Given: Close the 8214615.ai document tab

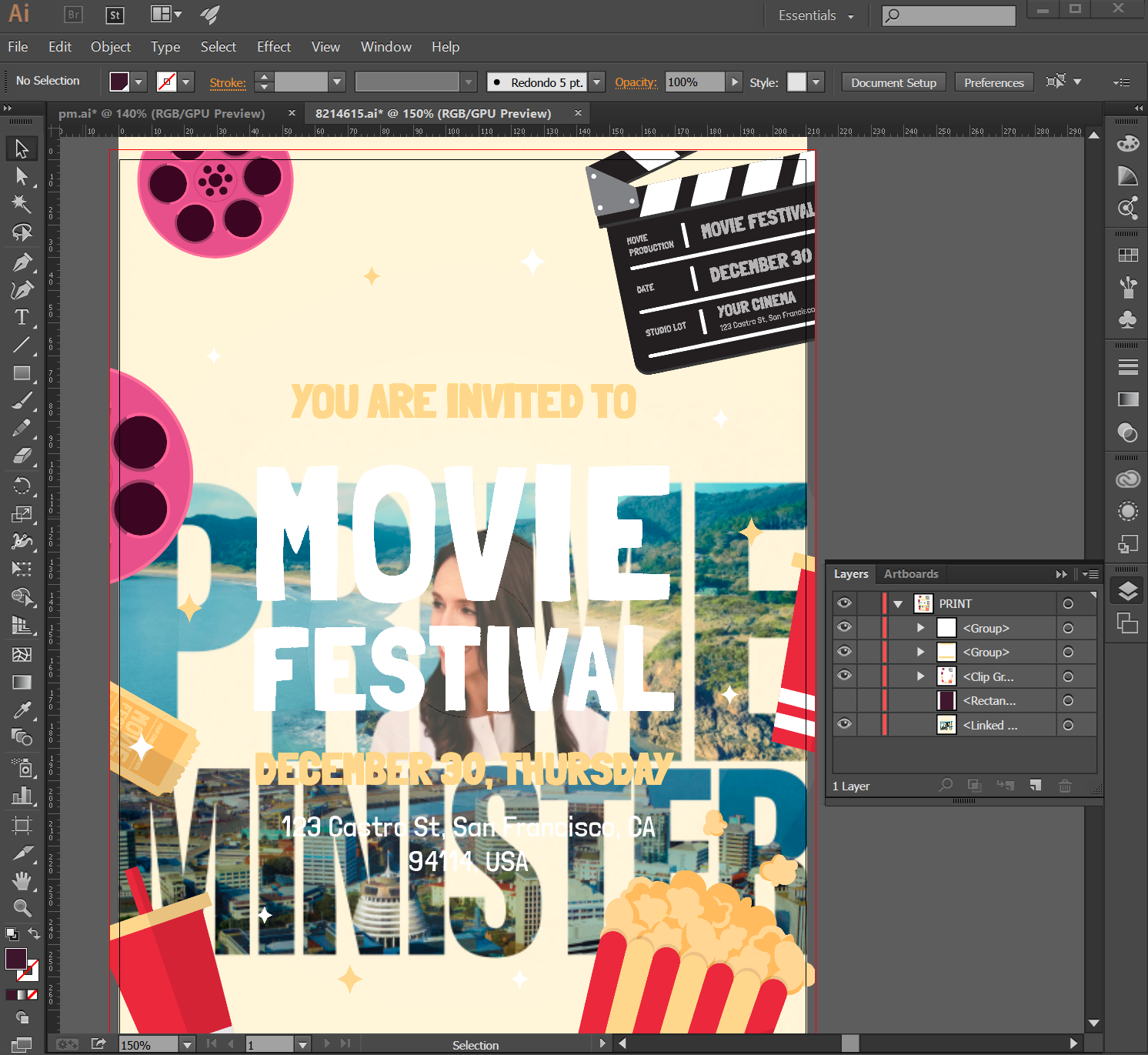Looking at the screenshot, I should (578, 113).
